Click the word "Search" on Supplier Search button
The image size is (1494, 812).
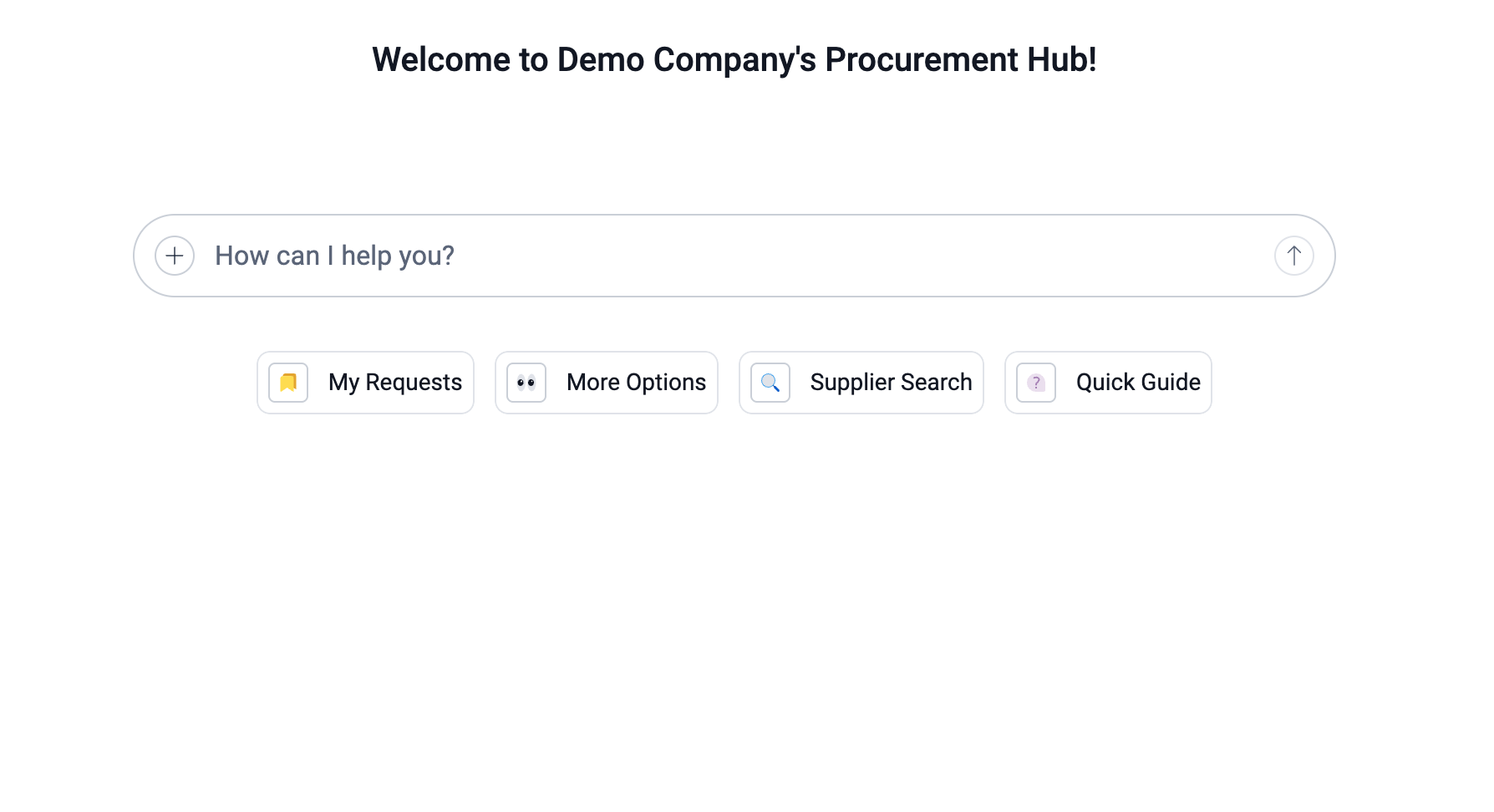click(x=936, y=383)
